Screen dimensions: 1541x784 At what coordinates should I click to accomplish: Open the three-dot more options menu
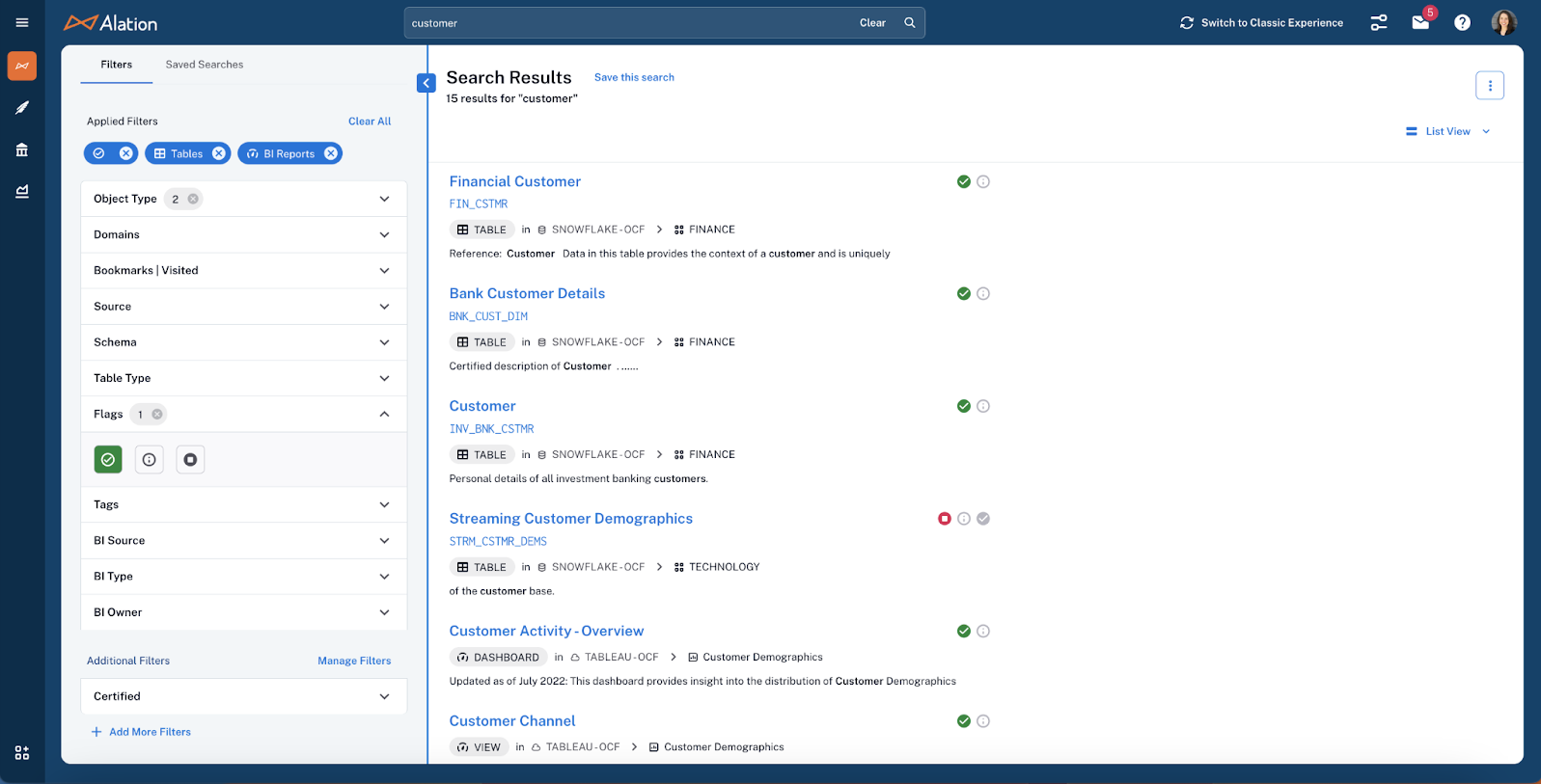(x=1490, y=85)
